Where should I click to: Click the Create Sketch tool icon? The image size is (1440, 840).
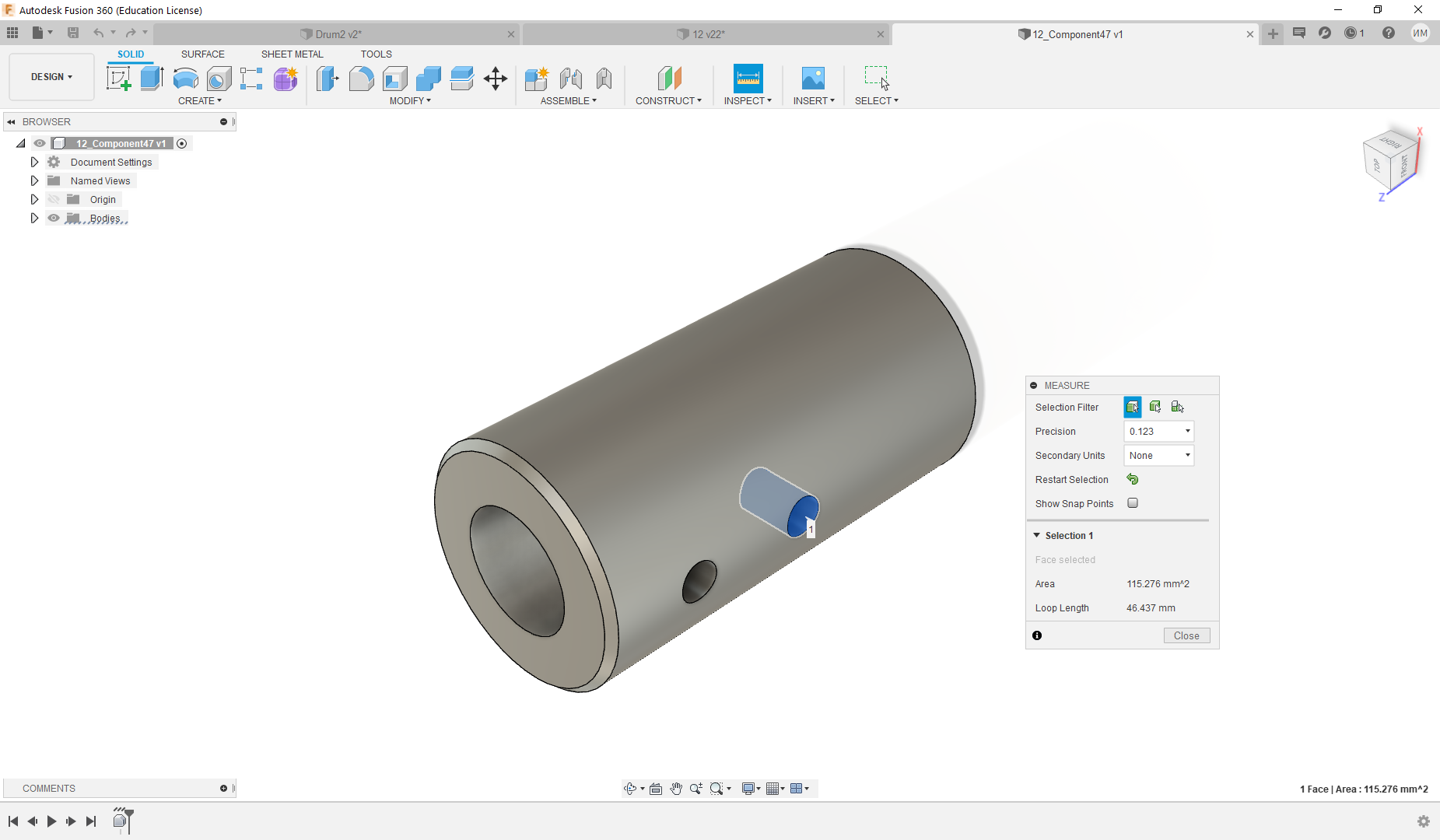118,79
